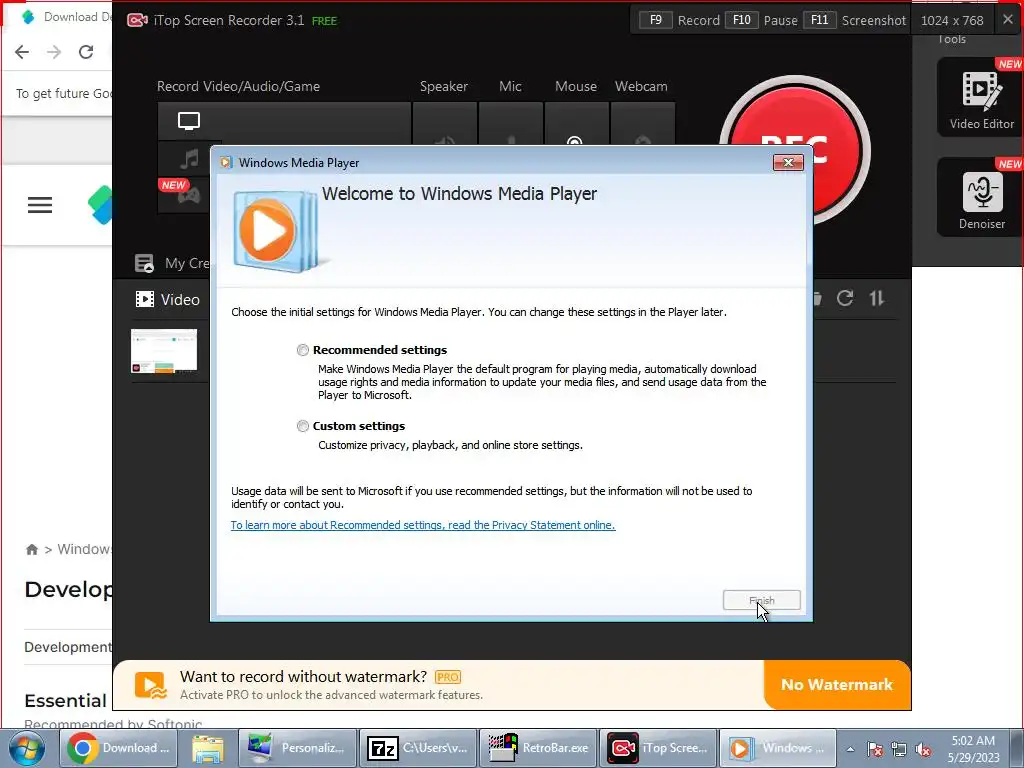Open the Denoiser tool
The width and height of the screenshot is (1024, 768).
[x=980, y=197]
